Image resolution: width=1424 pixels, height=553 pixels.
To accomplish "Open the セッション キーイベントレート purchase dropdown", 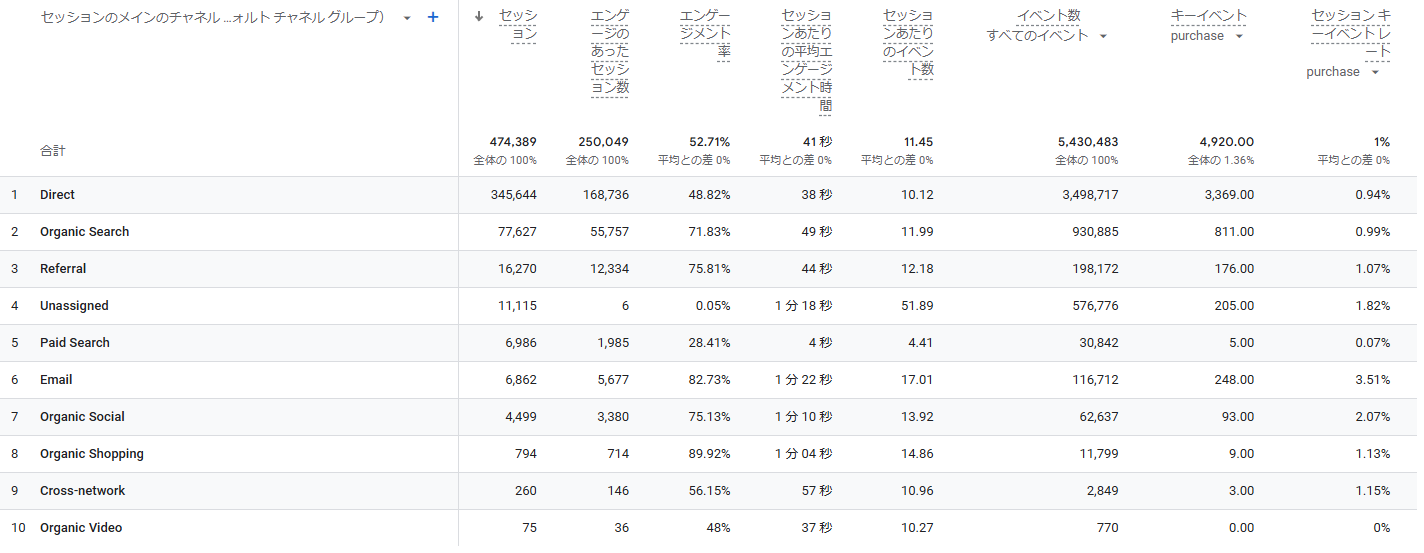I will (x=1375, y=72).
